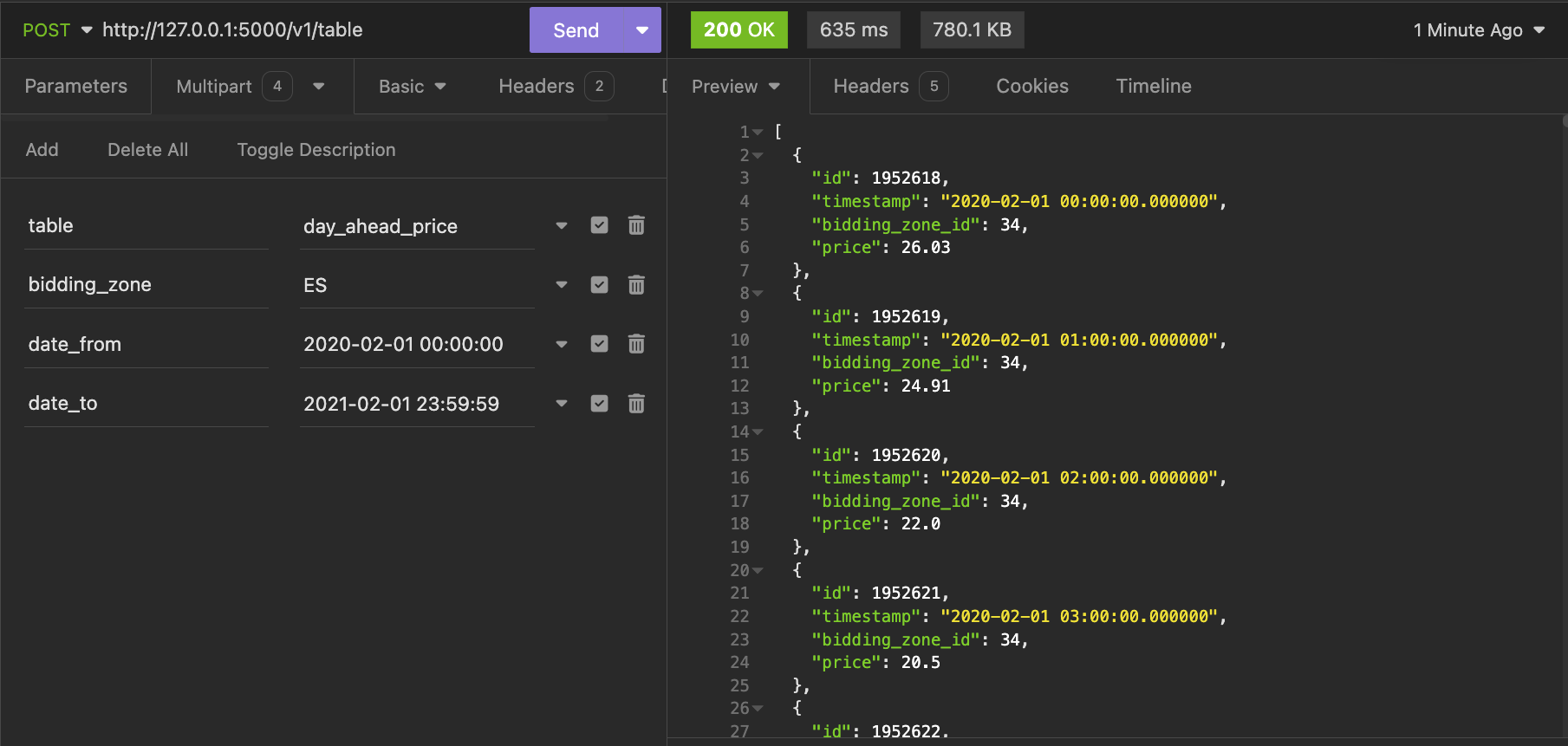Image resolution: width=1568 pixels, height=746 pixels.
Task: Open the Timeline tab
Action: (1154, 87)
